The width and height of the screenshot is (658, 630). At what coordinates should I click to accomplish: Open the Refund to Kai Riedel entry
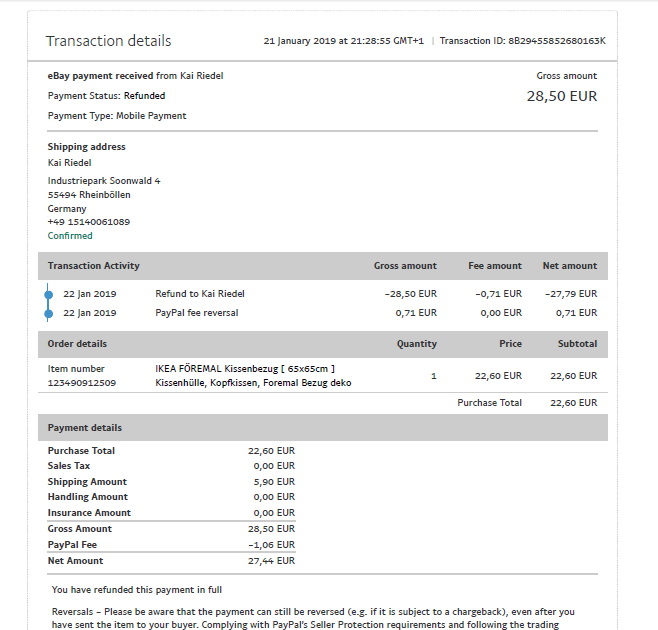[200, 294]
